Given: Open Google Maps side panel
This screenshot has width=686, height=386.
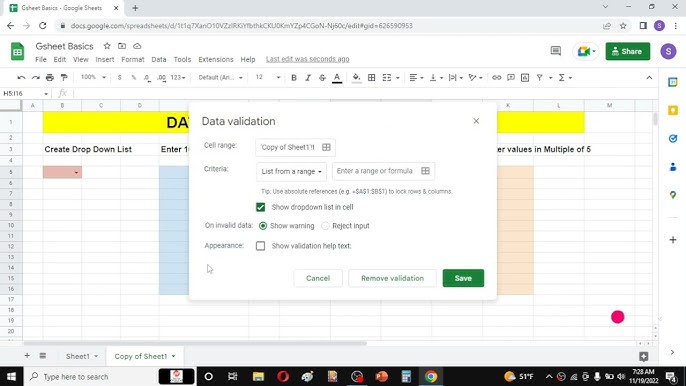Looking at the screenshot, I should (x=673, y=195).
